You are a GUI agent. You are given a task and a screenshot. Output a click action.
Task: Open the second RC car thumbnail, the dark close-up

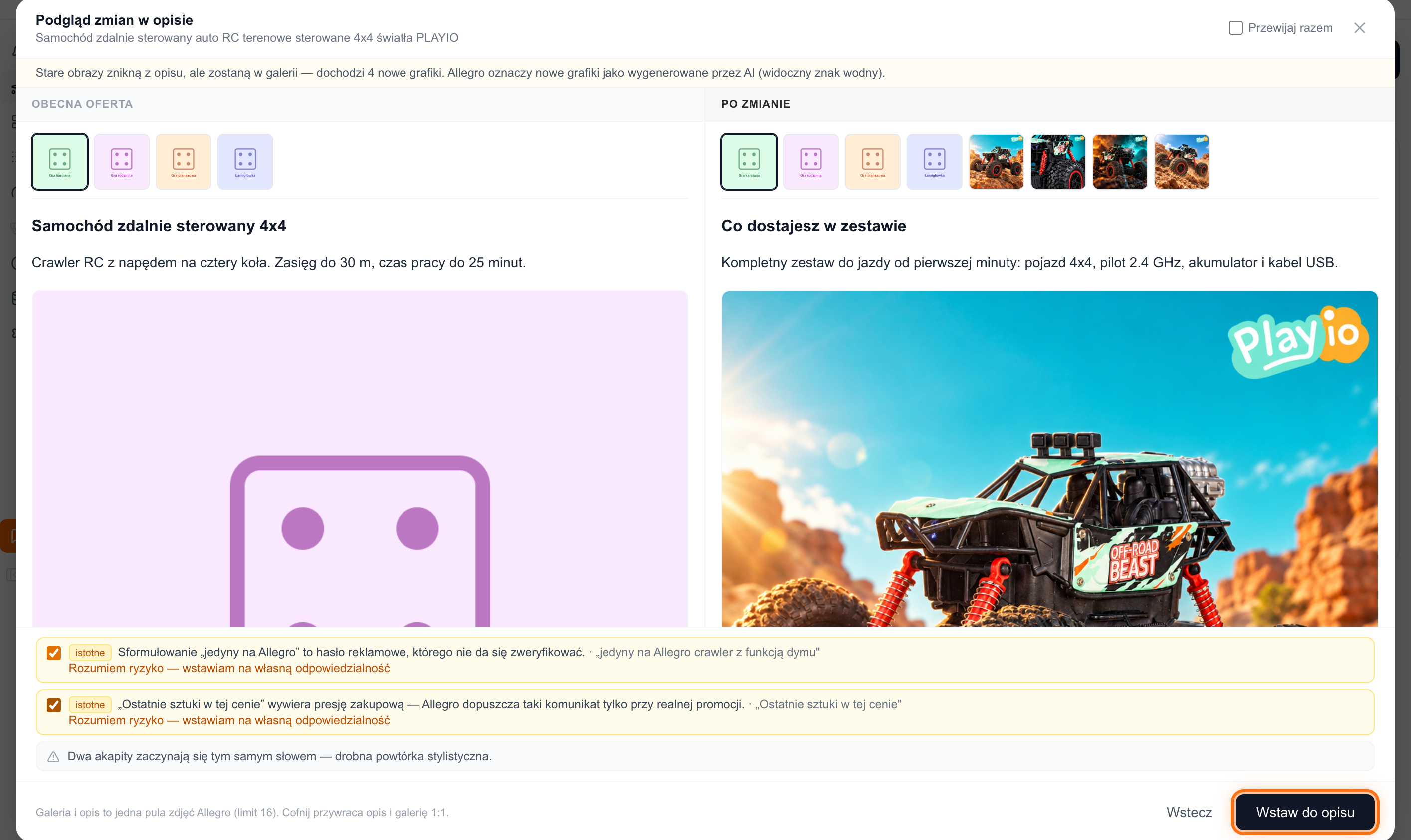pyautogui.click(x=1058, y=161)
